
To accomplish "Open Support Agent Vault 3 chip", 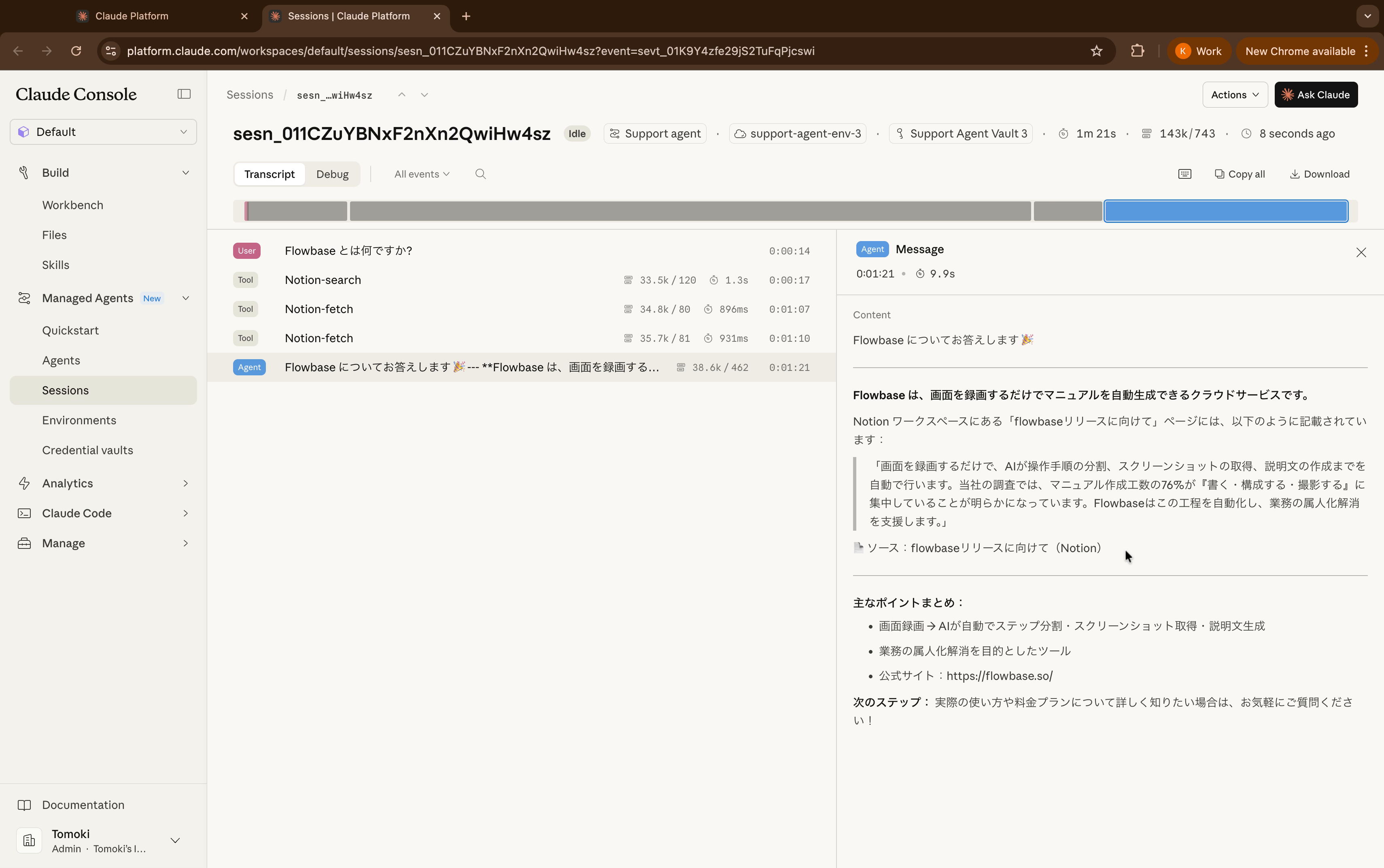I will click(961, 134).
